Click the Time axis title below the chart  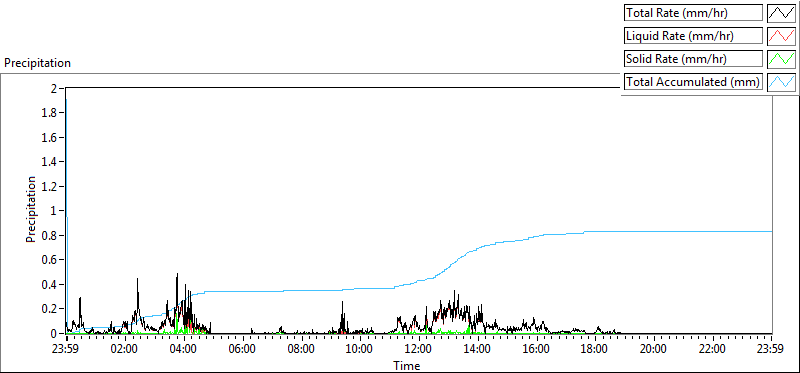(x=407, y=365)
